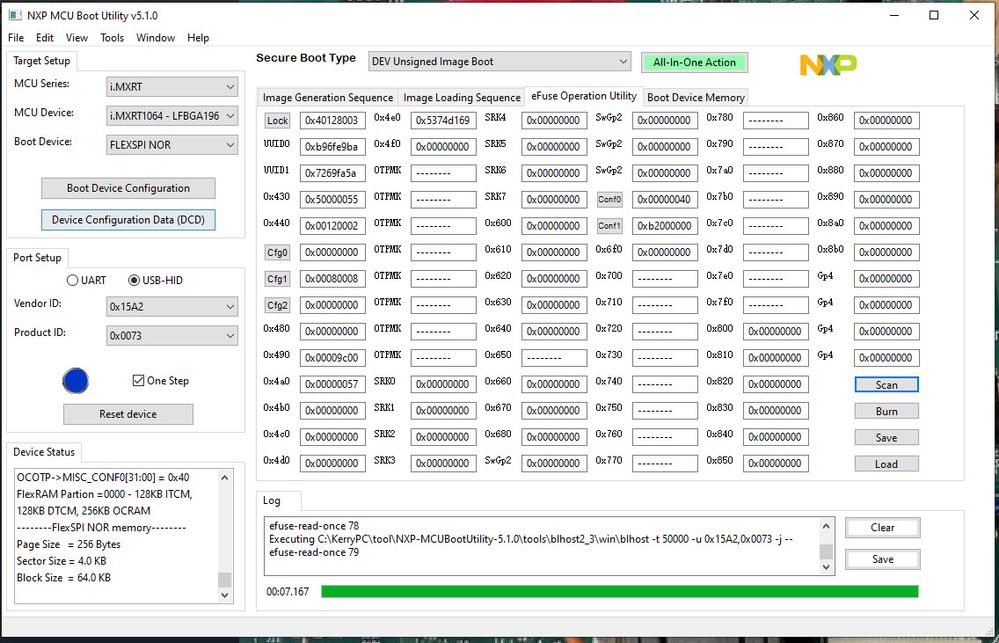Click the 0x4e0 field 0x5374d169
This screenshot has height=643, width=999.
443,120
